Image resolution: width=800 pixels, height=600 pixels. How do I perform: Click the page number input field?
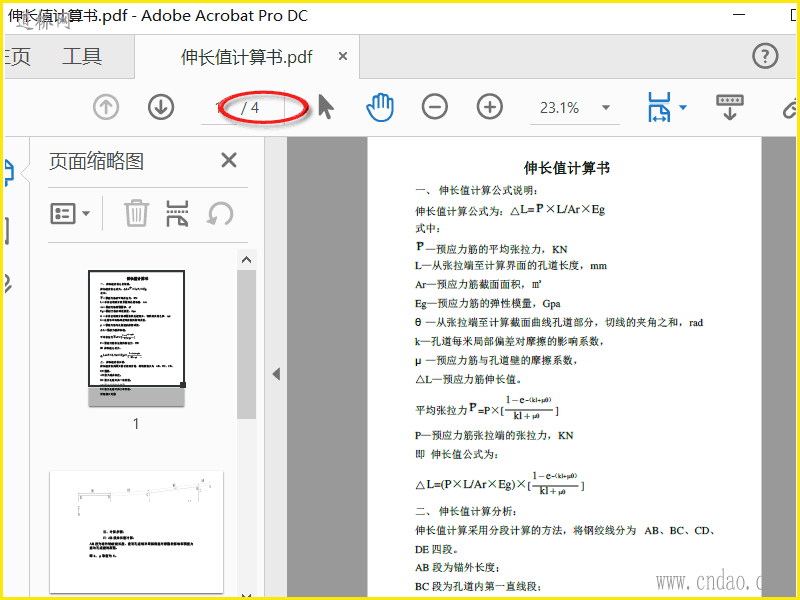tap(219, 108)
